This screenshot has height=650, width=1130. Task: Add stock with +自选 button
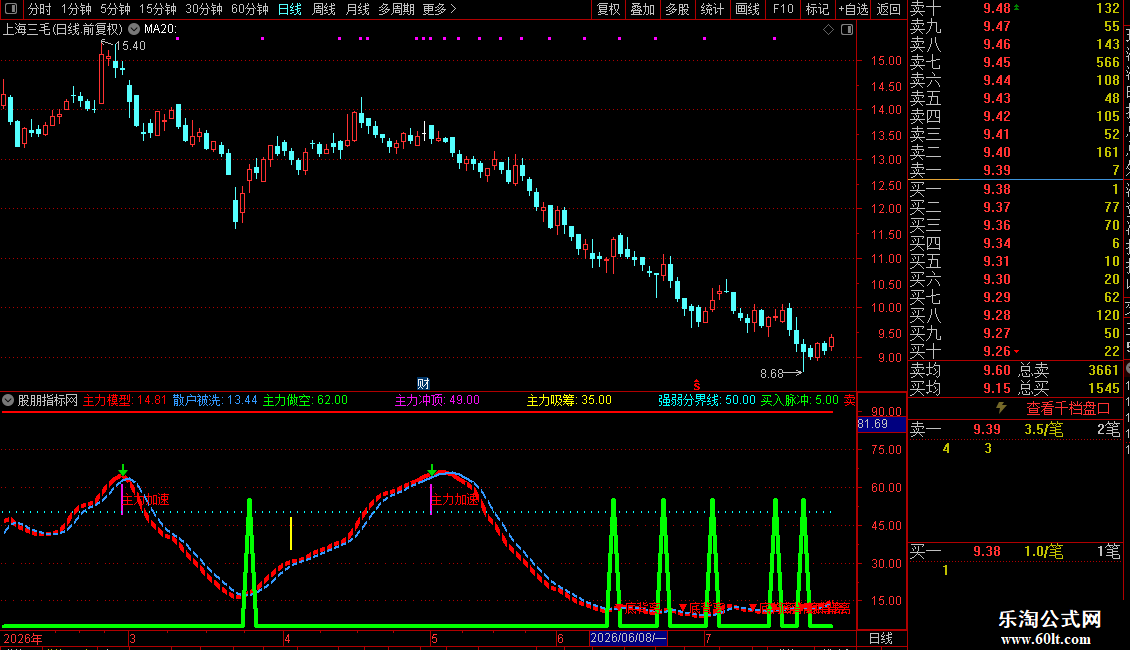click(x=854, y=9)
